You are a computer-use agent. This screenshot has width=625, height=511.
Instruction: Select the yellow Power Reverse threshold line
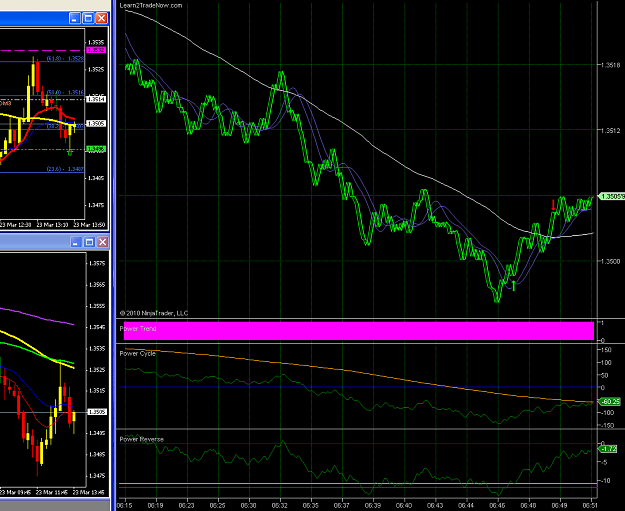359,483
